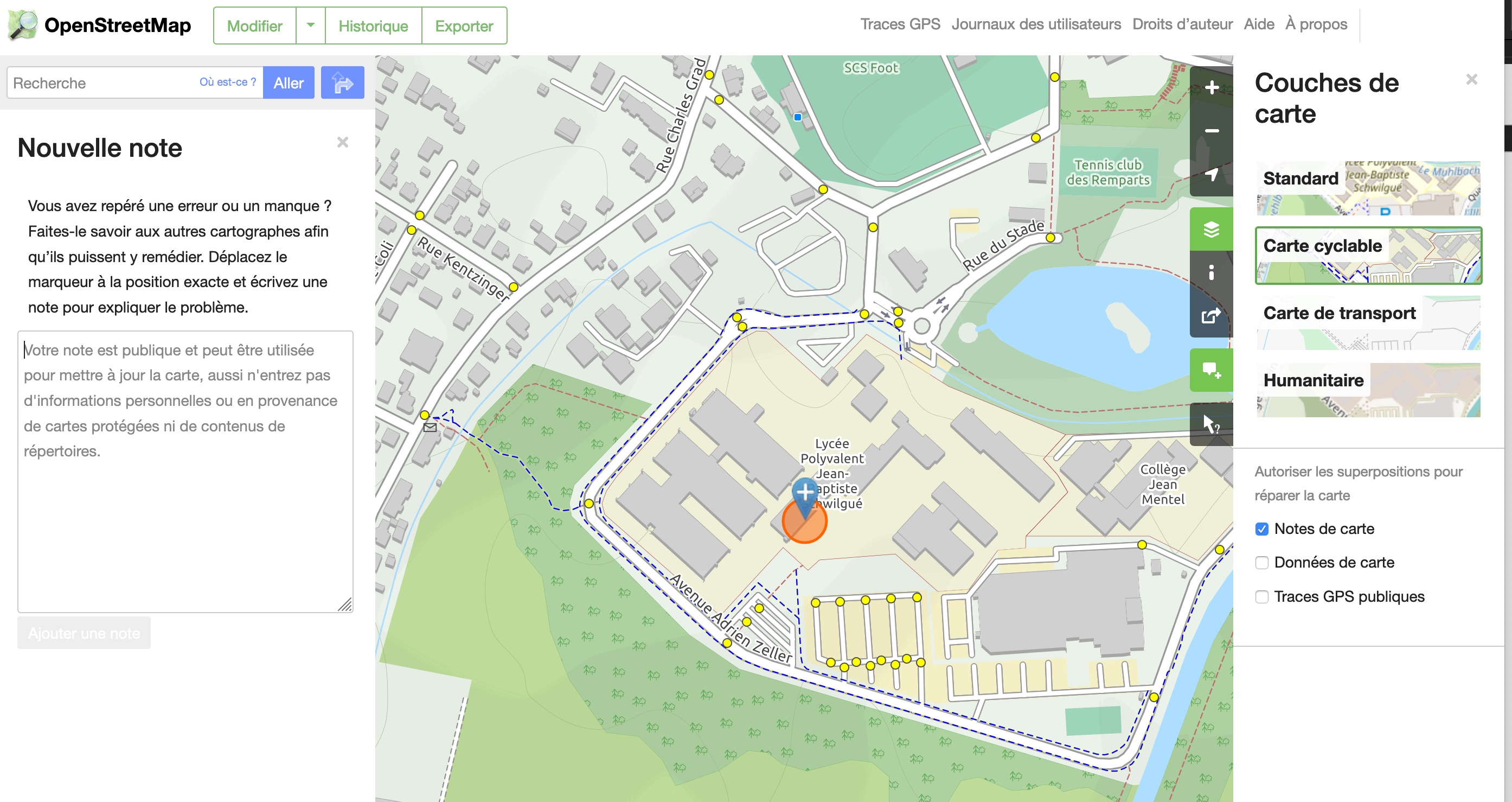Zoom out on the map
The width and height of the screenshot is (1512, 802).
[1212, 131]
